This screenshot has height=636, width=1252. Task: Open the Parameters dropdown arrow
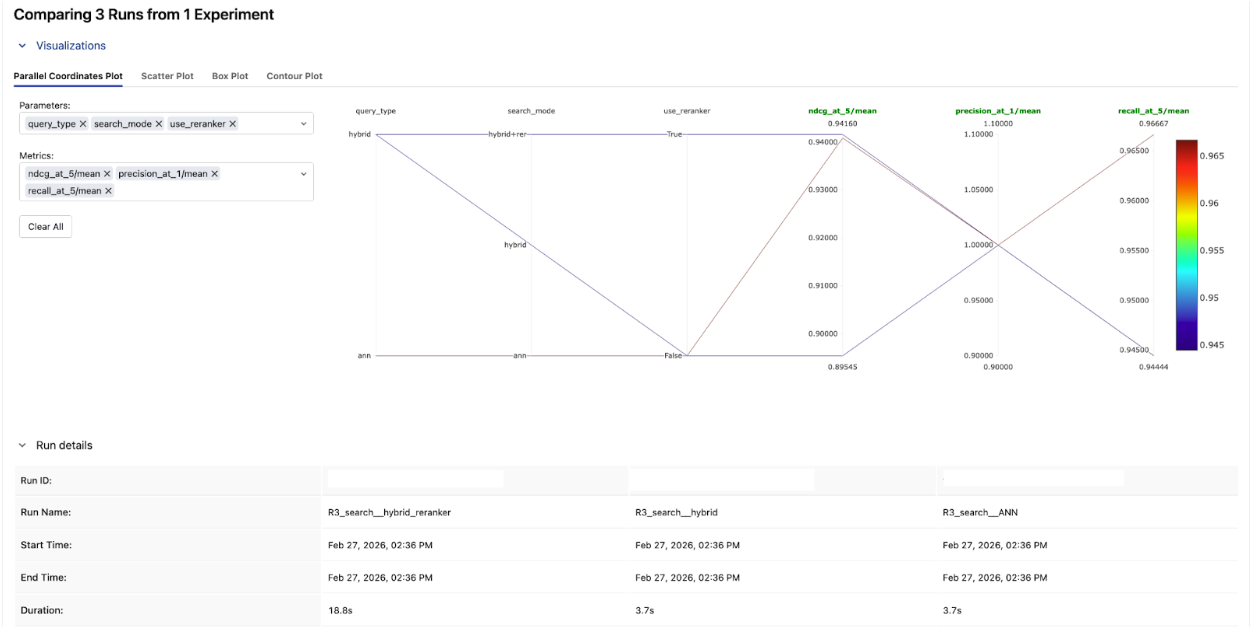(303, 124)
